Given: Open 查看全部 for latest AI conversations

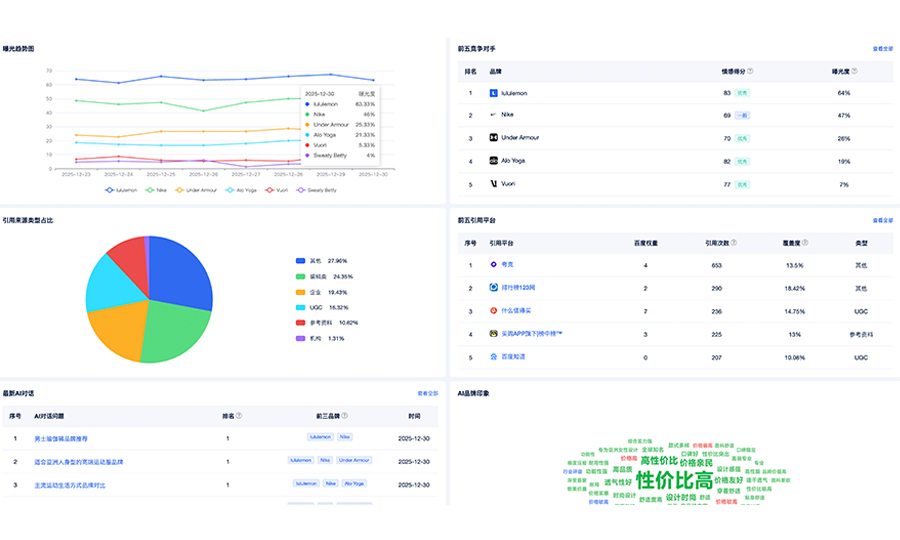Looking at the screenshot, I should (x=428, y=393).
